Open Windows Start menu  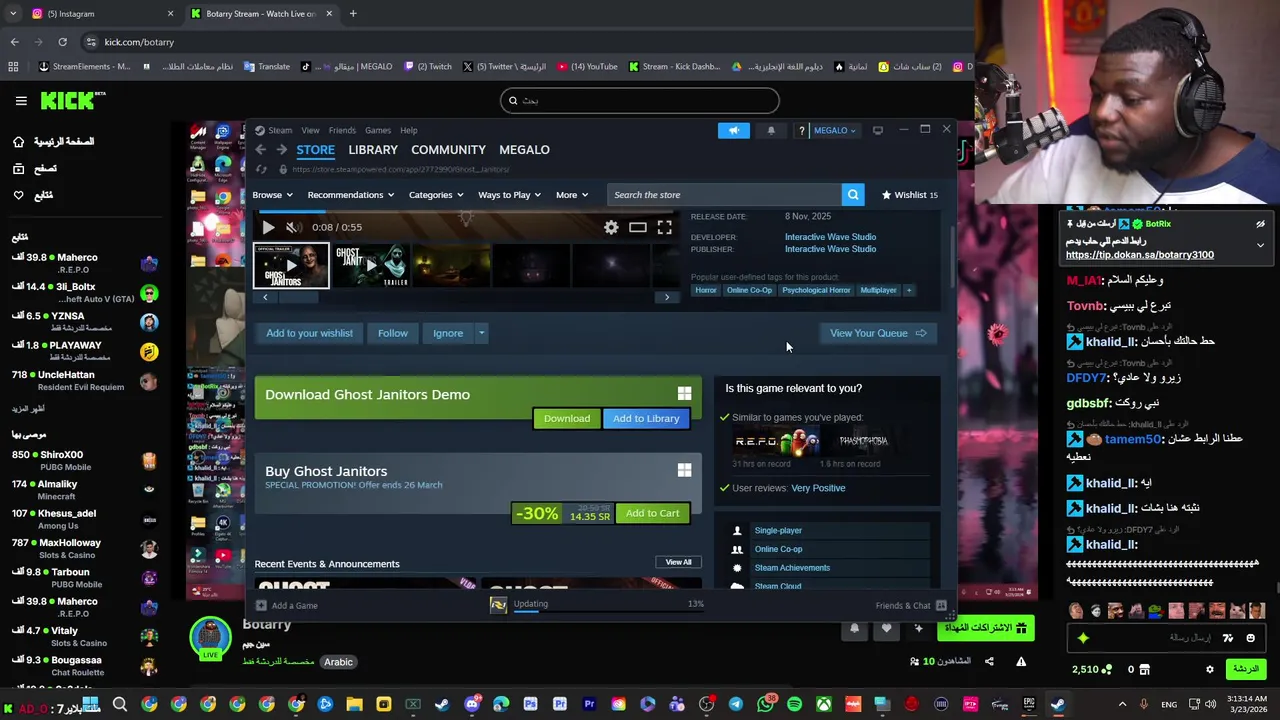(91, 705)
